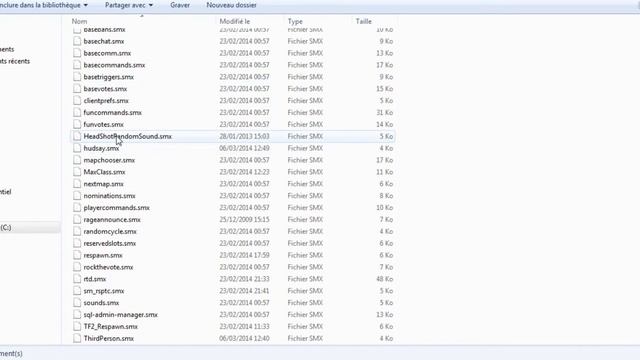Select file name respawn.smx
Screen dimensions: 640x360
103,255
